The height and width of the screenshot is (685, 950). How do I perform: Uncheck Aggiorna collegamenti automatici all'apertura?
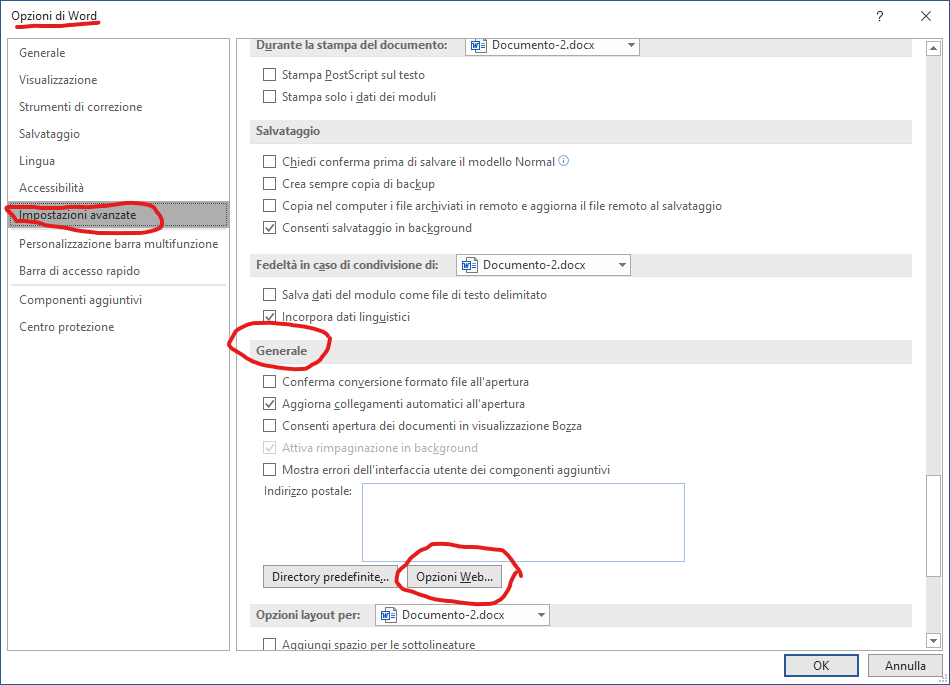[x=270, y=404]
